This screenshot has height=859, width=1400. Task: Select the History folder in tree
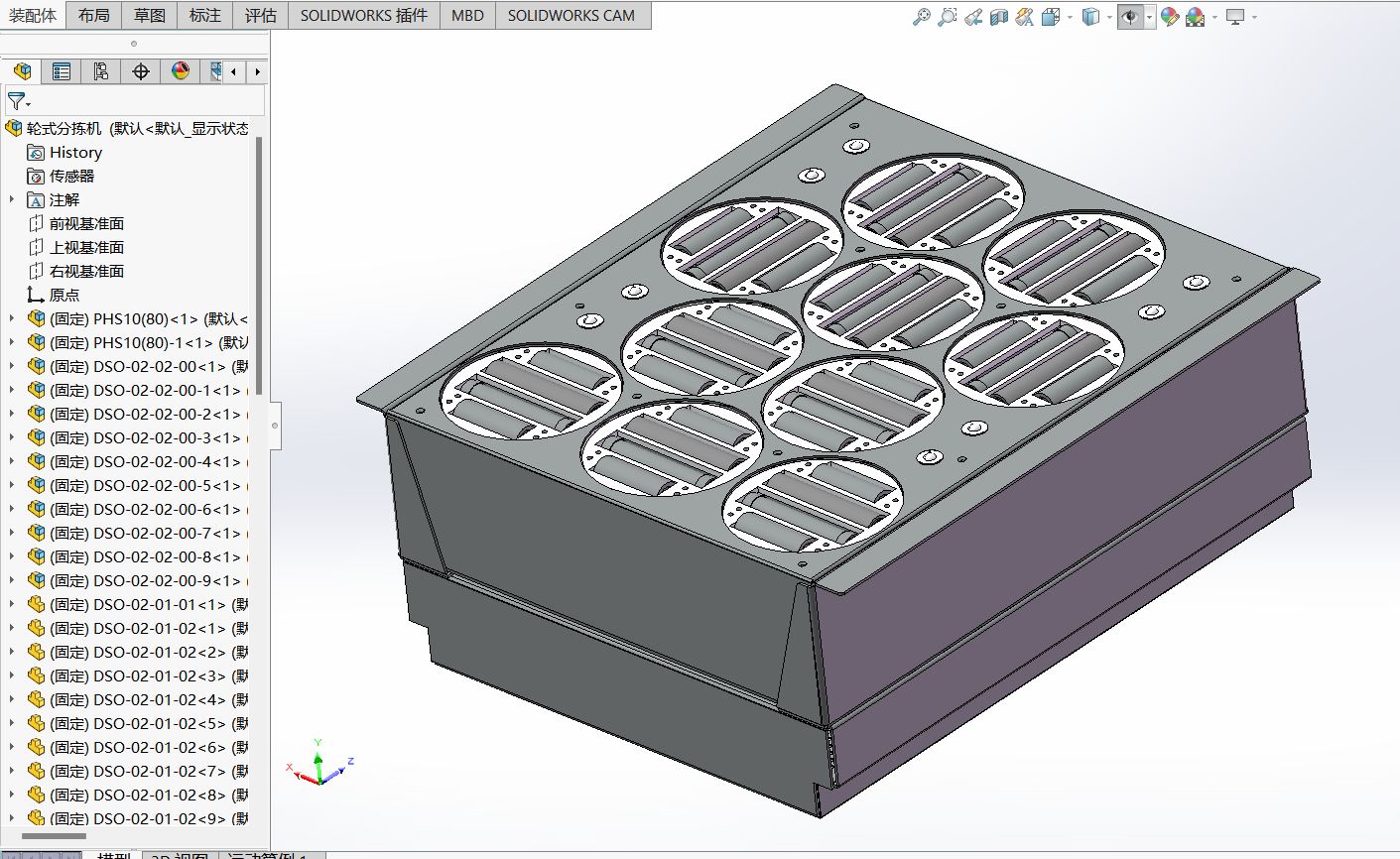[x=64, y=152]
